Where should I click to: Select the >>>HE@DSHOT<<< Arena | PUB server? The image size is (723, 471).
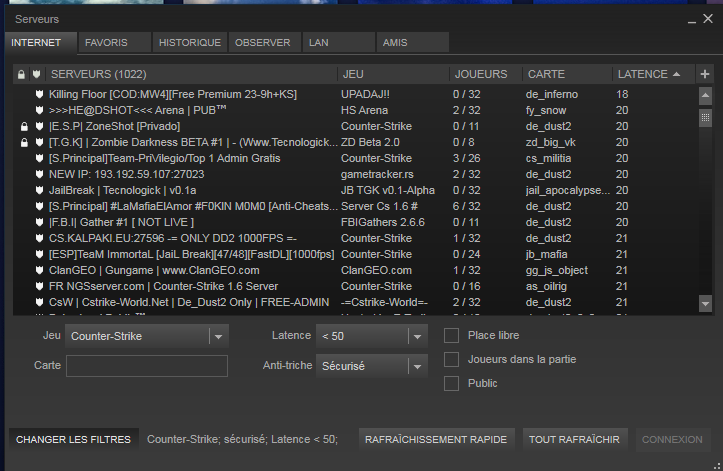137,110
